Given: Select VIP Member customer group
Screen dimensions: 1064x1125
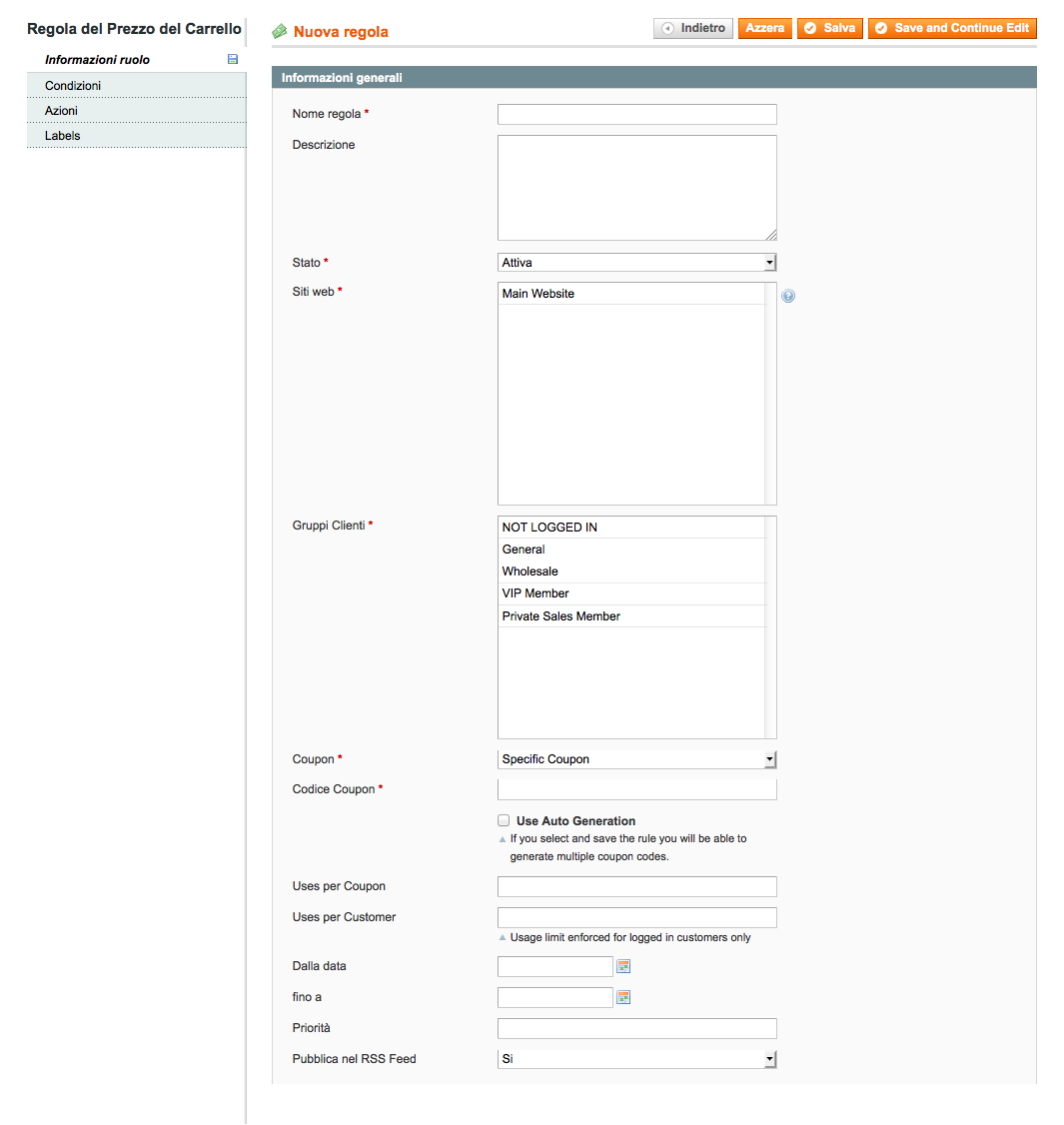Looking at the screenshot, I should click(x=535, y=593).
